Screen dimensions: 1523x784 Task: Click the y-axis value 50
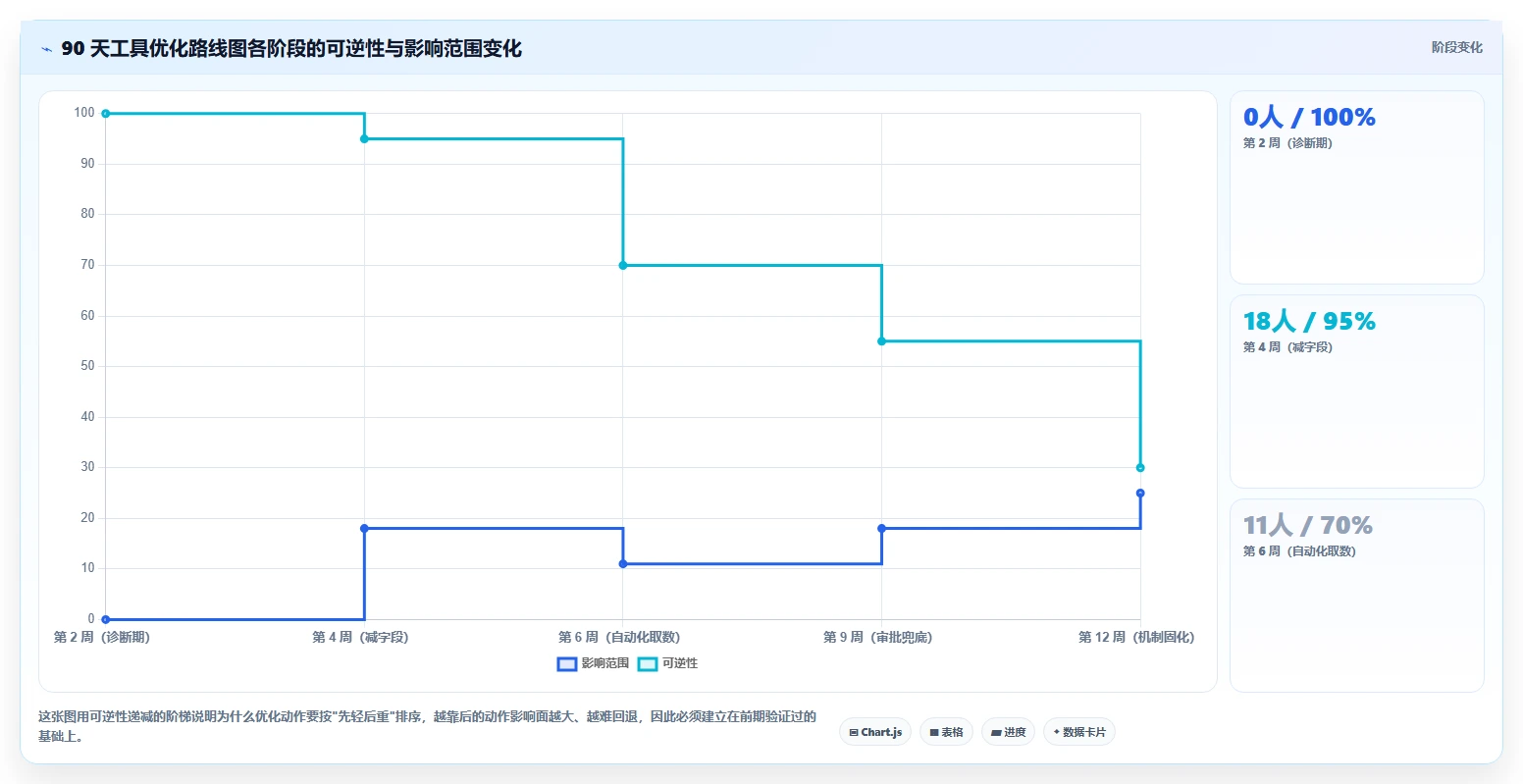[88, 366]
